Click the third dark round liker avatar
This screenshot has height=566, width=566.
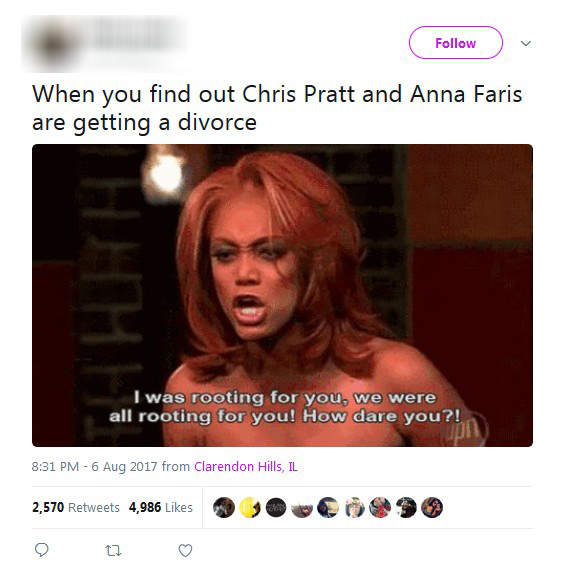(276, 508)
